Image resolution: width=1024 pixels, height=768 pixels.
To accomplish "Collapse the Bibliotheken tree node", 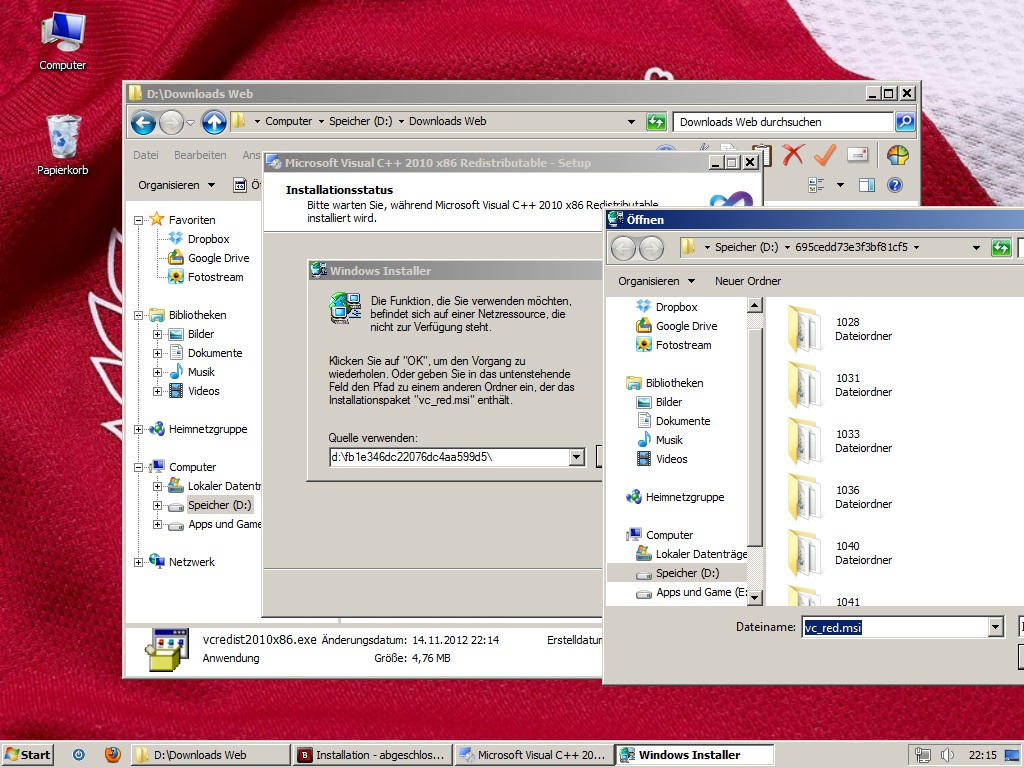I will coord(138,315).
